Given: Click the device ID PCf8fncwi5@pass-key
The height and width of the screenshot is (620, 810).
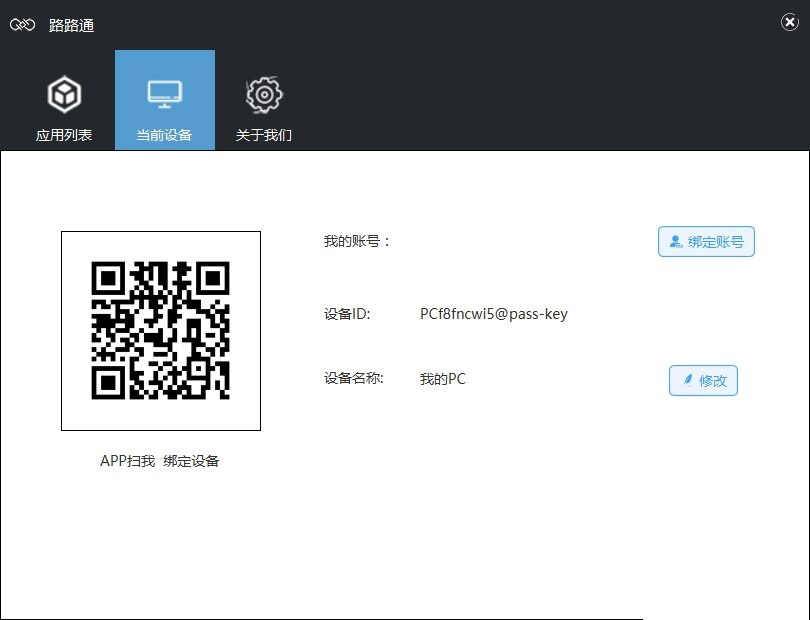Looking at the screenshot, I should pyautogui.click(x=492, y=313).
